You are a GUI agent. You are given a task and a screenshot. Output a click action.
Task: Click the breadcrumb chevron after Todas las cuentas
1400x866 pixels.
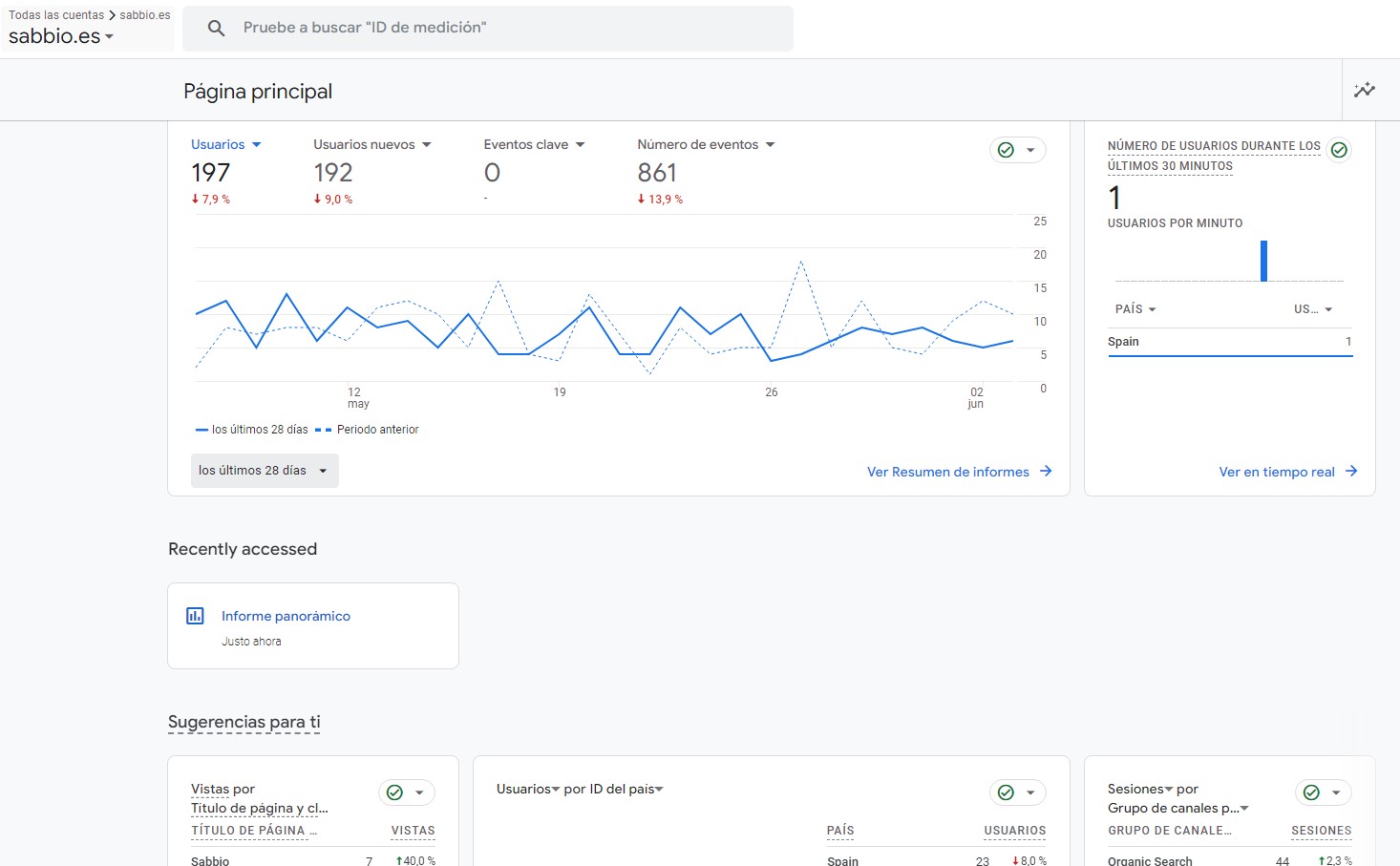pos(112,15)
